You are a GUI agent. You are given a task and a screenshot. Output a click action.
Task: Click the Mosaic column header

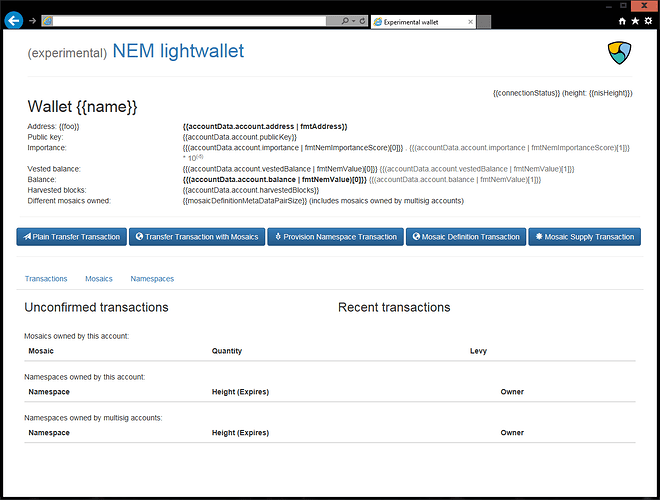[x=41, y=351]
